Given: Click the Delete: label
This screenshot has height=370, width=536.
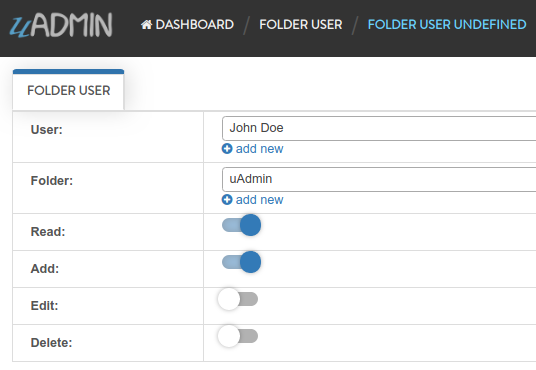Looking at the screenshot, I should pyautogui.click(x=52, y=342).
